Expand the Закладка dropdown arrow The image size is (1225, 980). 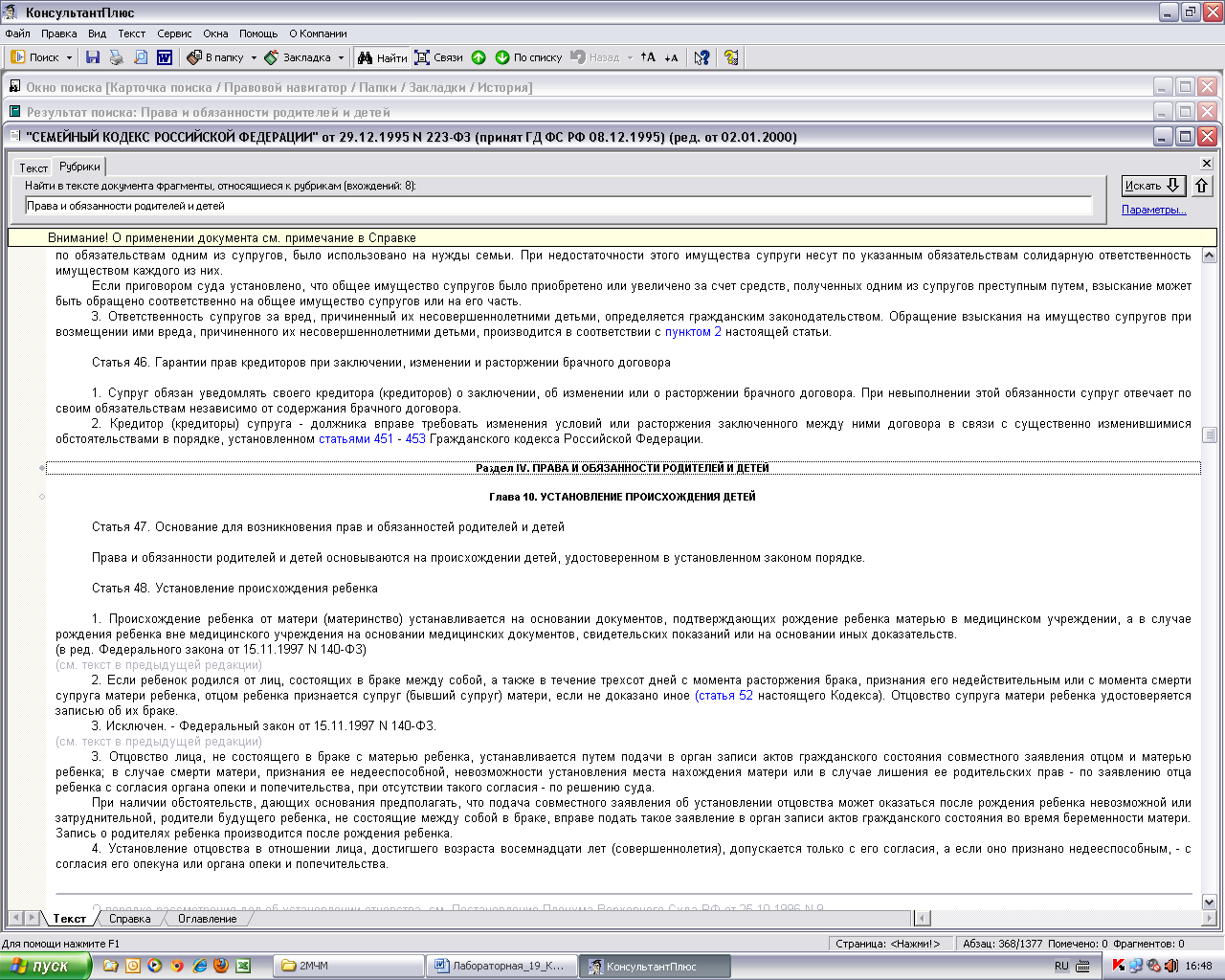coord(341,57)
